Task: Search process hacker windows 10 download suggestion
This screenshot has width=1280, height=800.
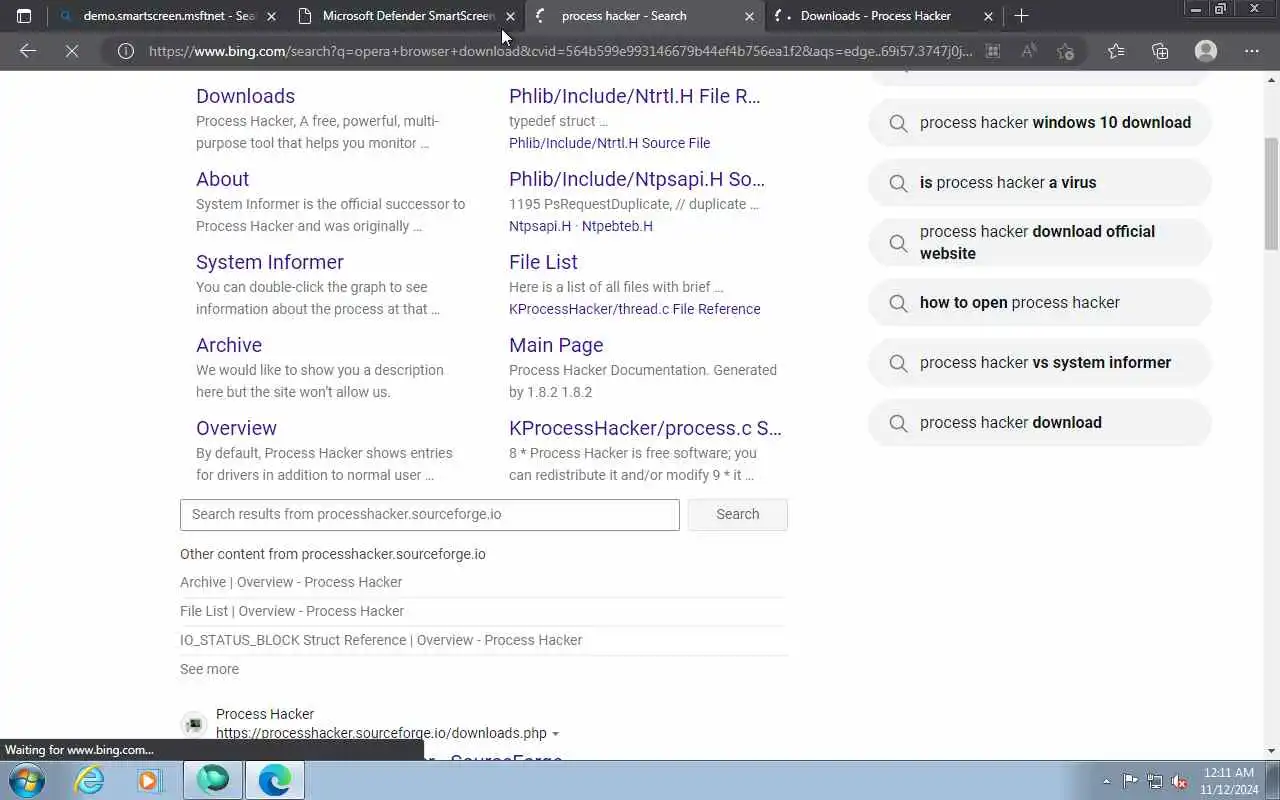Action: coord(1040,123)
